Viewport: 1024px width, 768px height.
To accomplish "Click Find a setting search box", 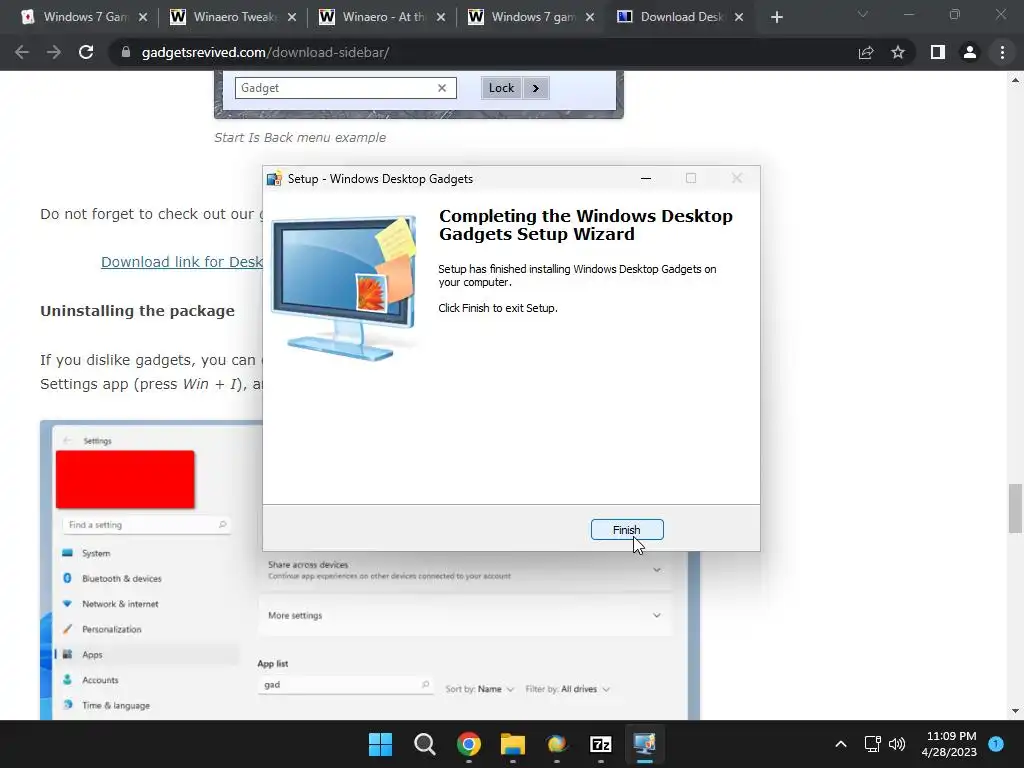I will pyautogui.click(x=147, y=524).
